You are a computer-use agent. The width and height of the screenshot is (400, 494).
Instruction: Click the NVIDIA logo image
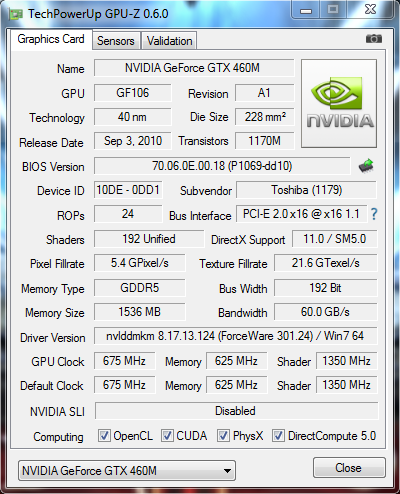click(x=339, y=104)
